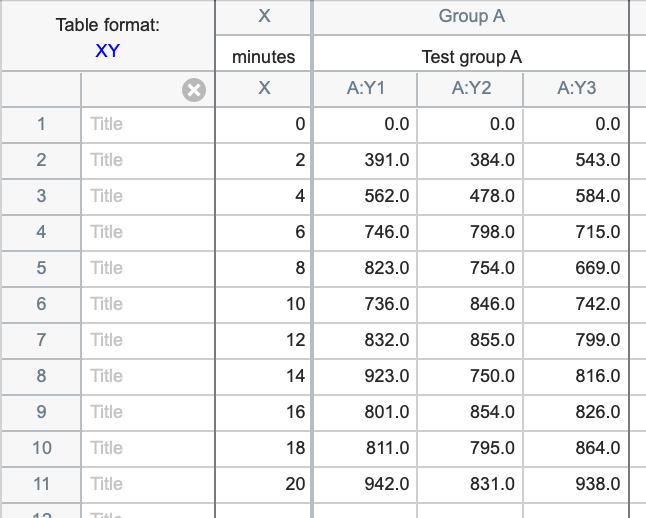646x518 pixels.
Task: Click the cell containing 846.0
Action: tap(471, 304)
